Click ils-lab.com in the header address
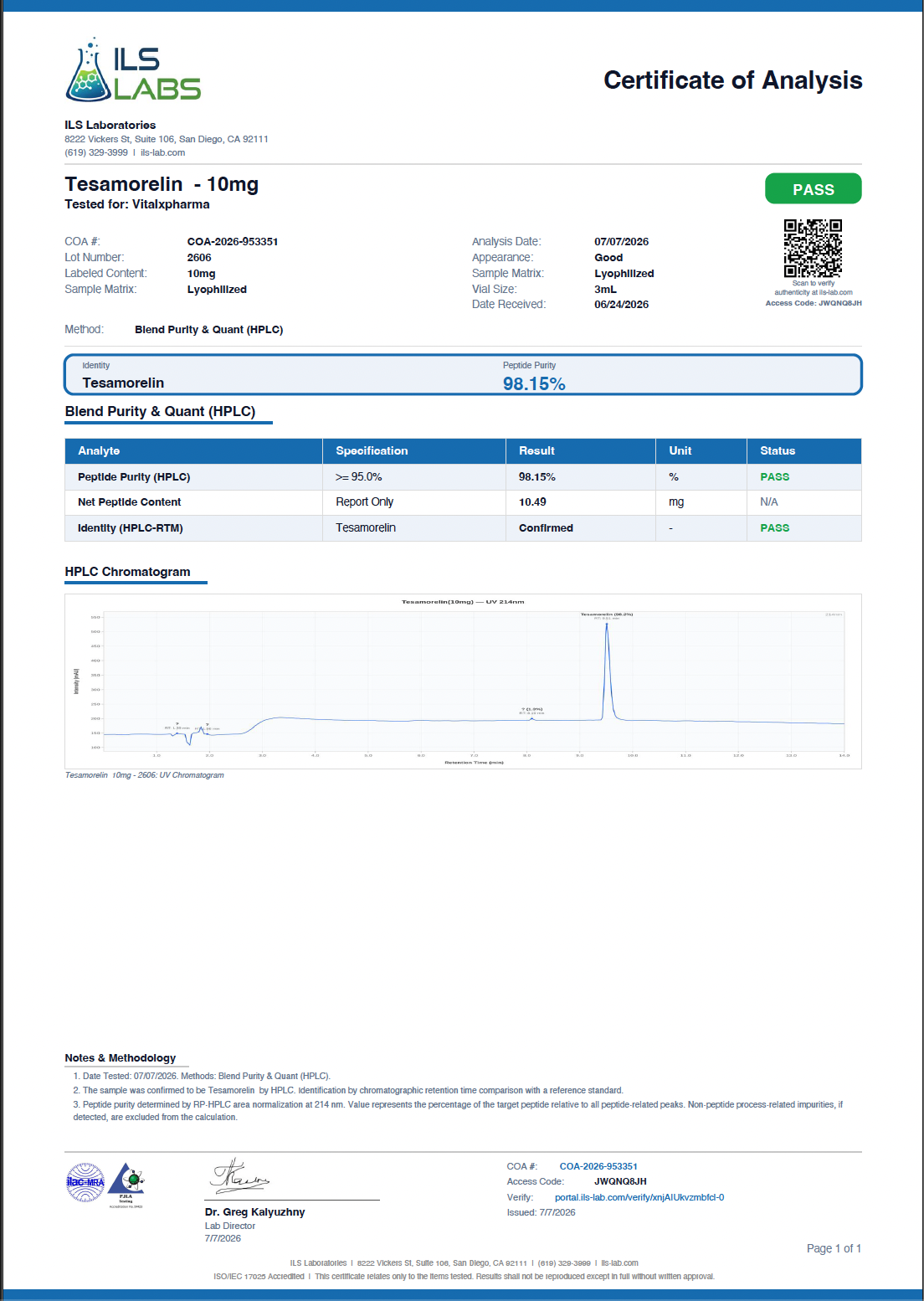This screenshot has width=924, height=1301. [162, 152]
